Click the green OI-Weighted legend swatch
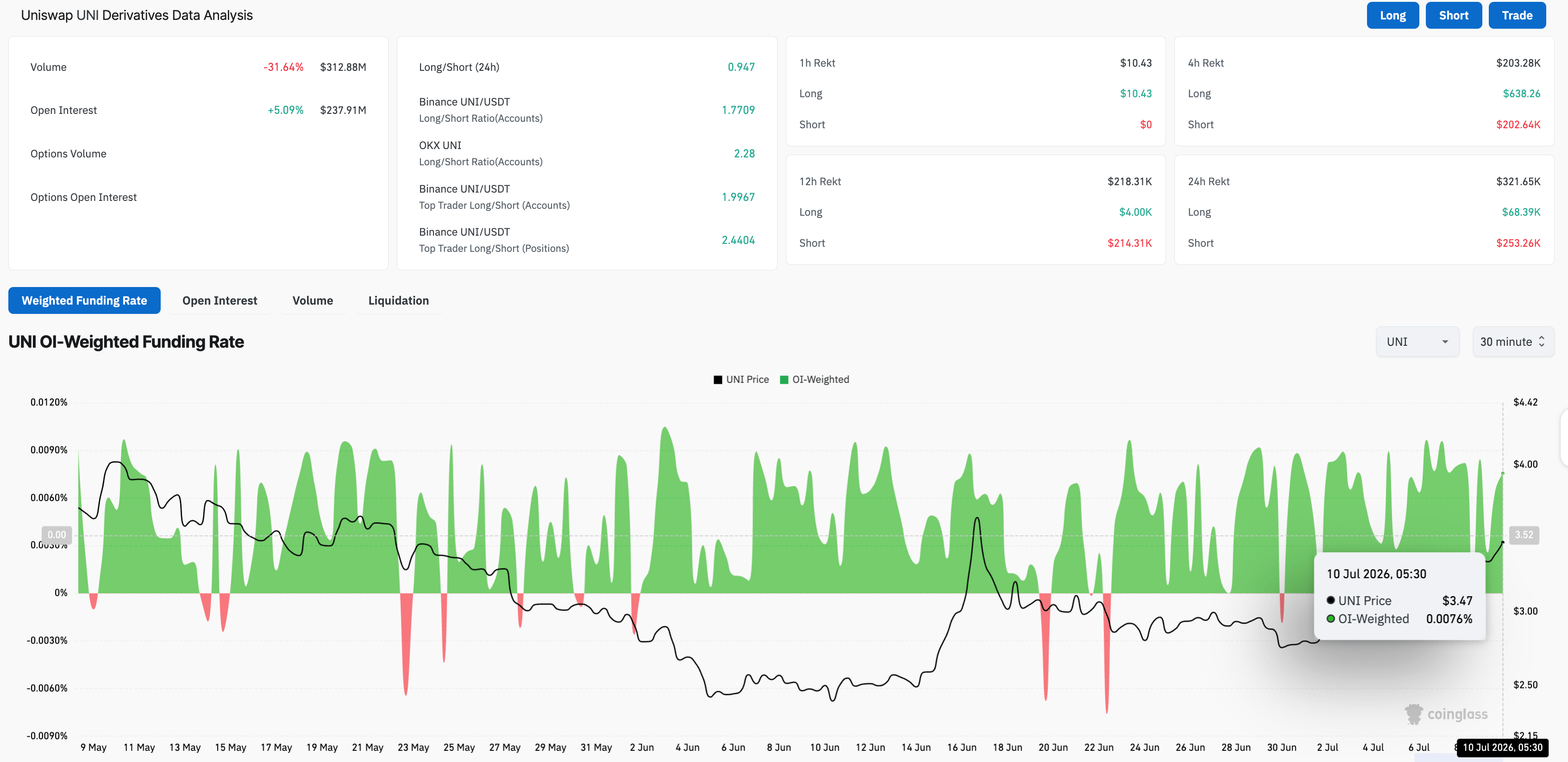This screenshot has width=1568, height=762. pyautogui.click(x=784, y=380)
